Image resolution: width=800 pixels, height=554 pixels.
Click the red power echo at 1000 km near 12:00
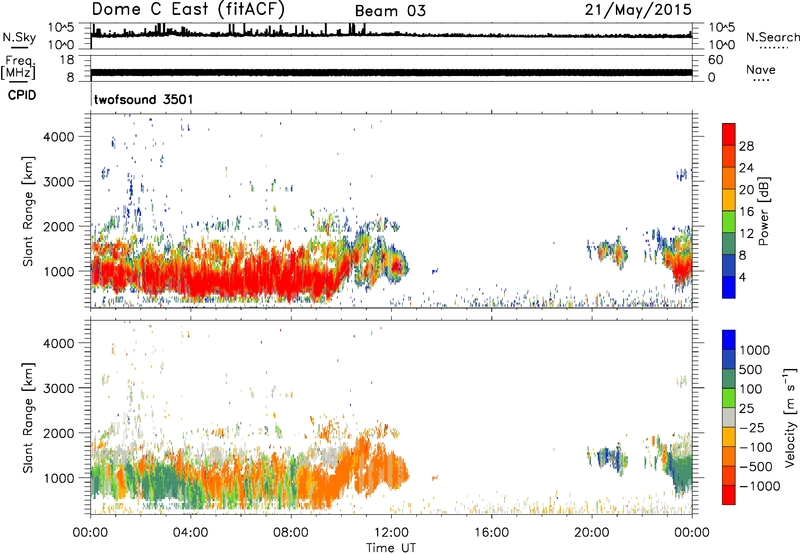[397, 267]
